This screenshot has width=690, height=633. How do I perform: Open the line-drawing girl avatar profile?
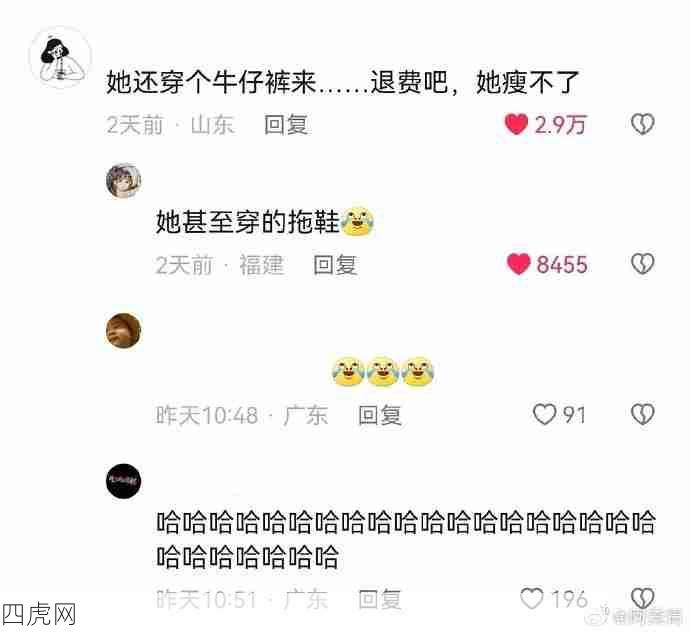60,58
